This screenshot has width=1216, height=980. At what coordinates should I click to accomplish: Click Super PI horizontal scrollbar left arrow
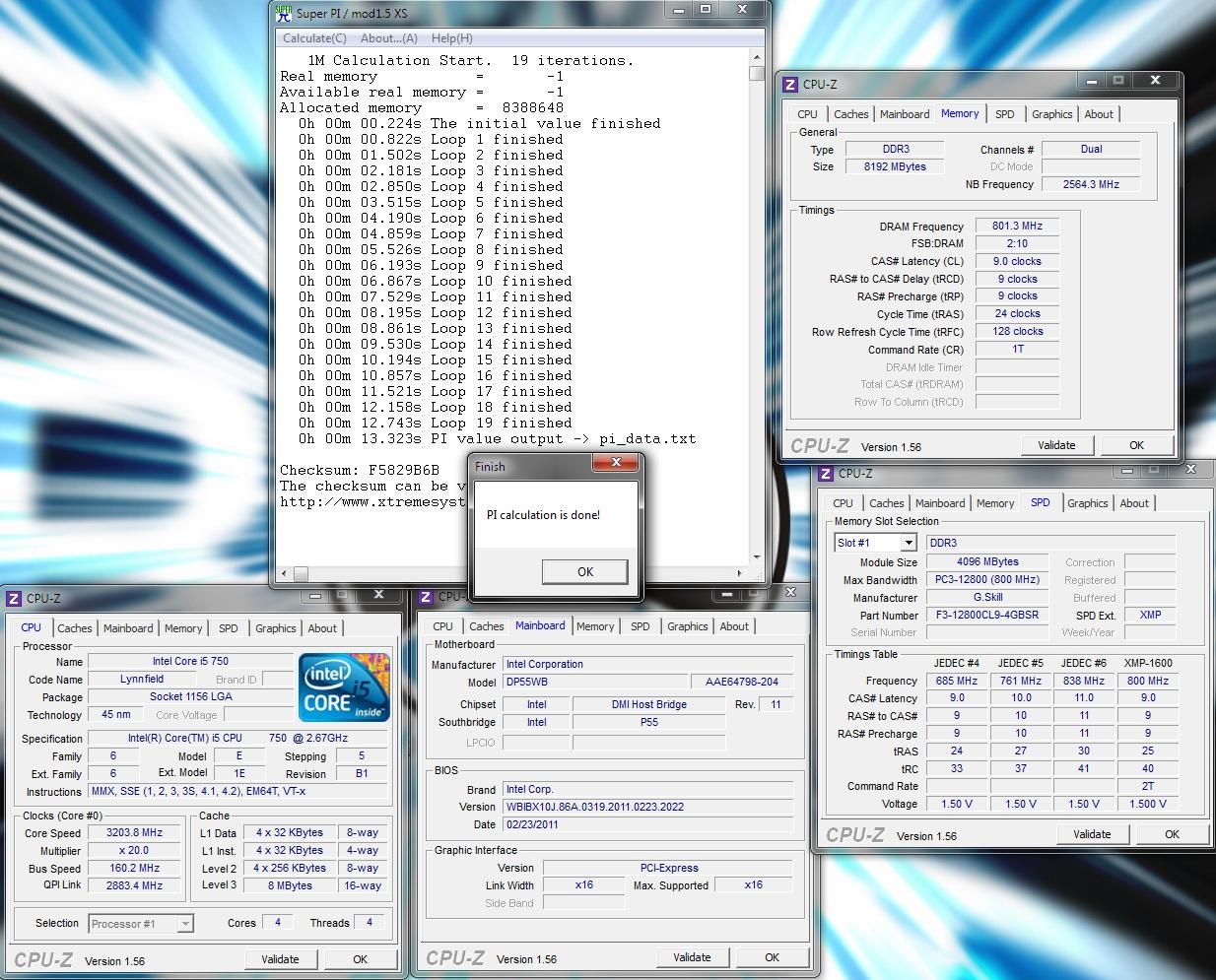(x=284, y=572)
